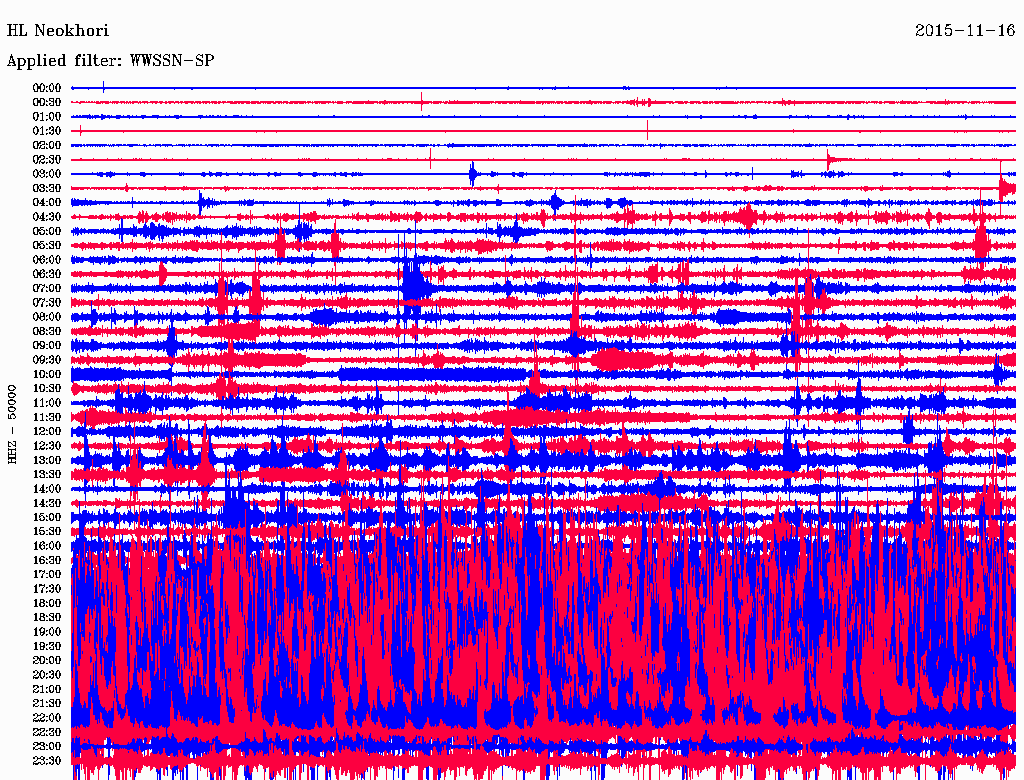This screenshot has width=1024, height=780.
Task: Select the 21:00 time label
Action: coord(47,689)
